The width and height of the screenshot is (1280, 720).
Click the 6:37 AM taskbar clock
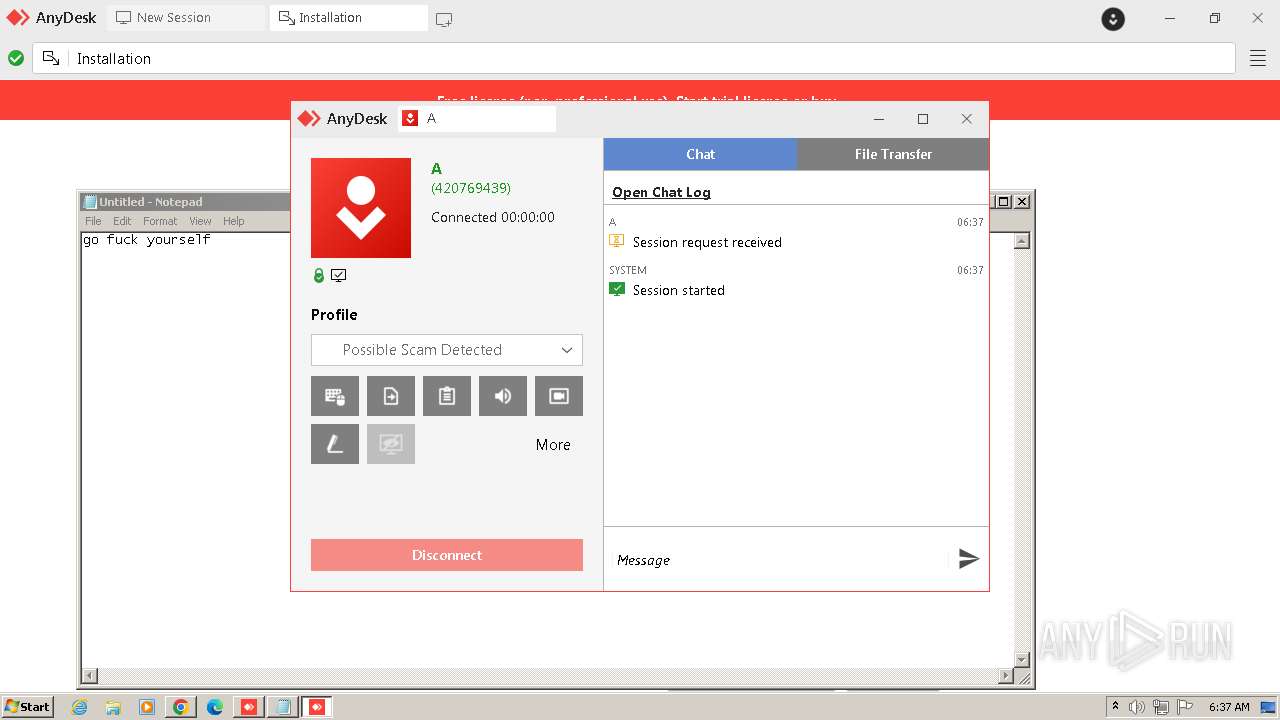tap(1229, 707)
